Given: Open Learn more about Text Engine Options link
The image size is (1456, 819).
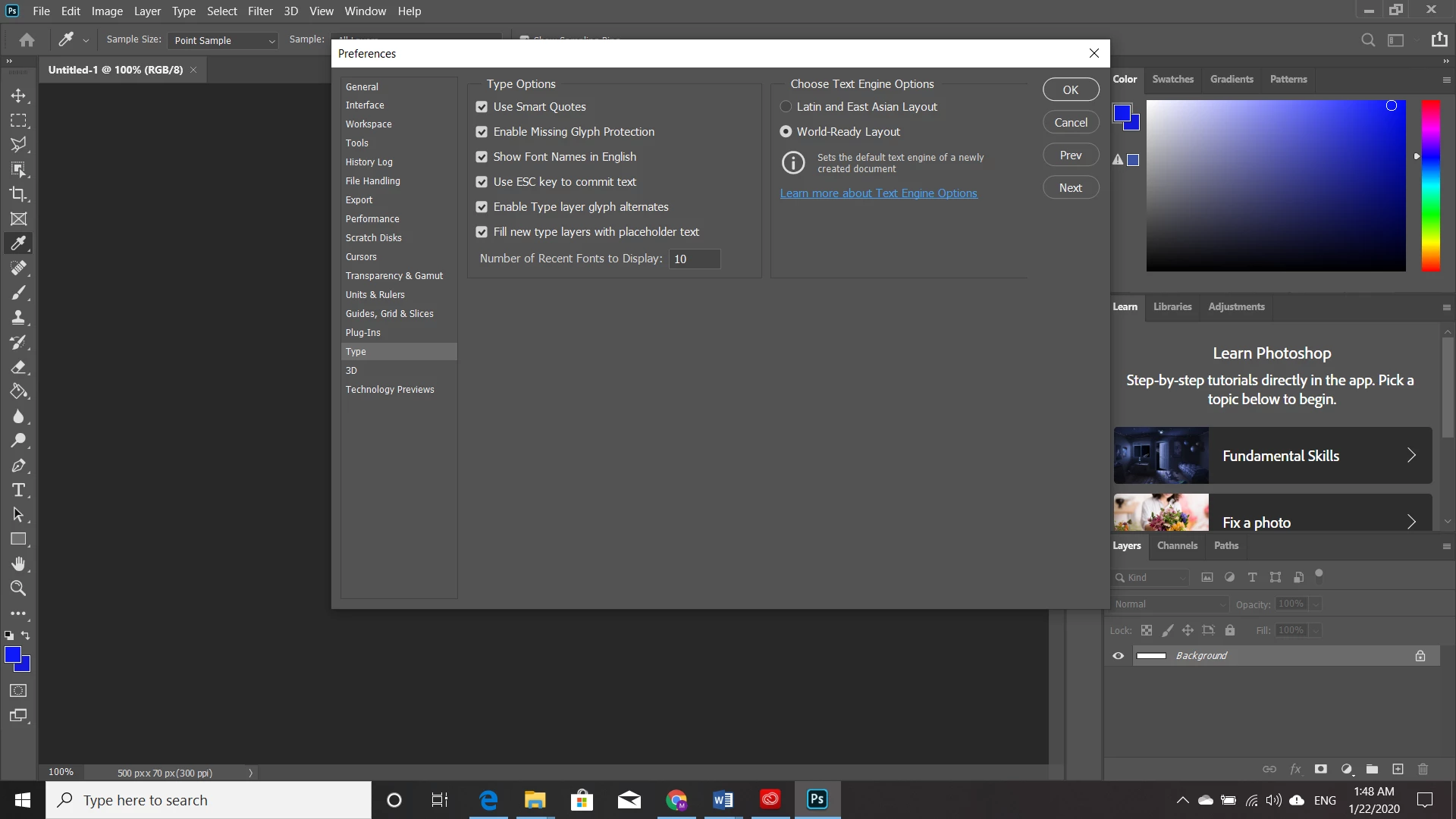Looking at the screenshot, I should tap(878, 193).
